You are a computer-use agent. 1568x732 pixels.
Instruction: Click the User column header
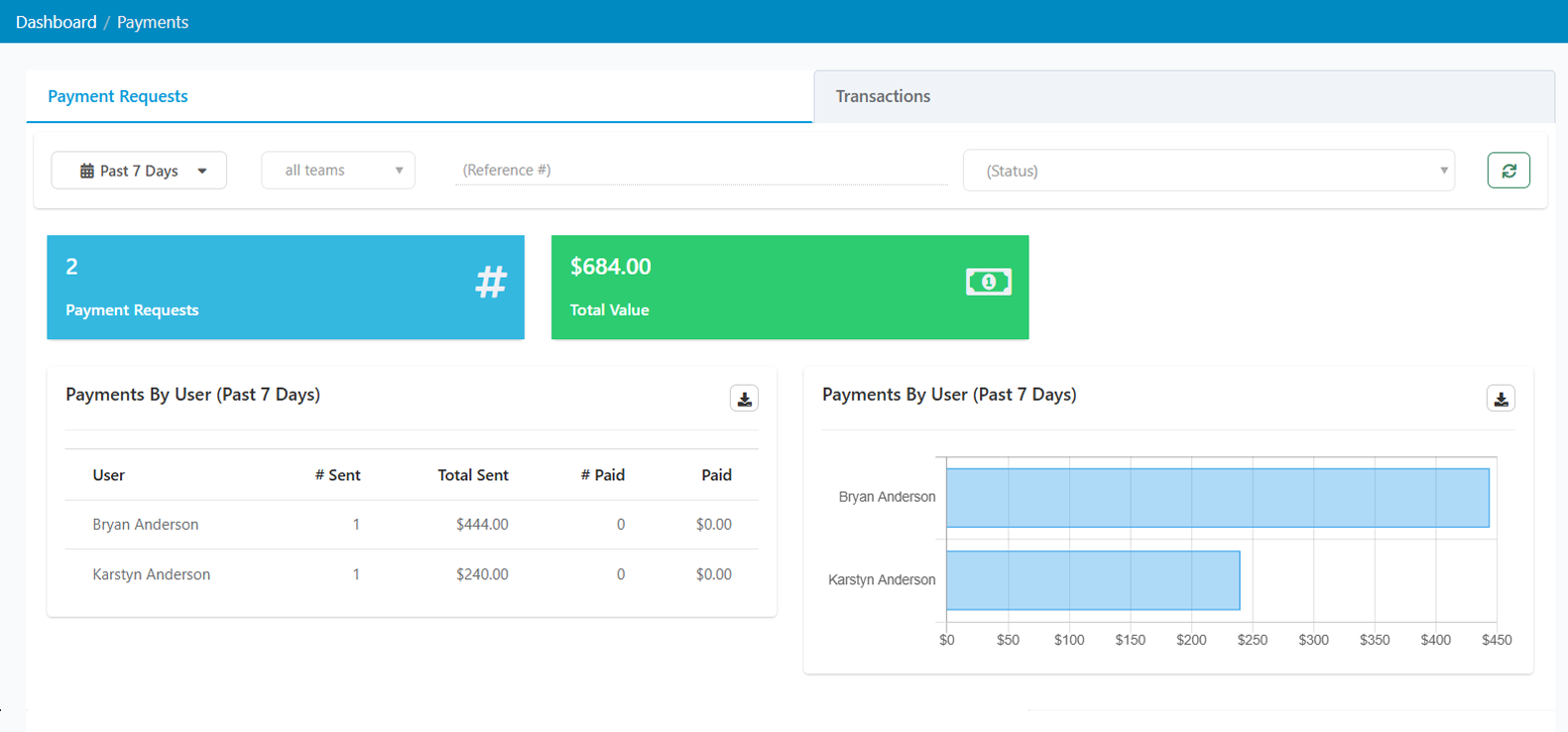point(109,475)
